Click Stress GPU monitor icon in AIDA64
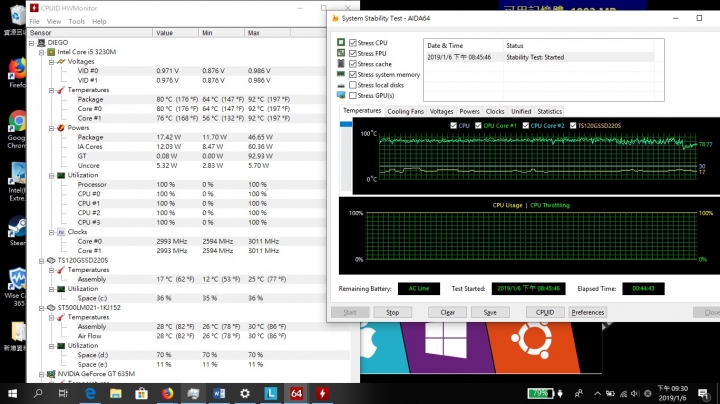 (341, 95)
